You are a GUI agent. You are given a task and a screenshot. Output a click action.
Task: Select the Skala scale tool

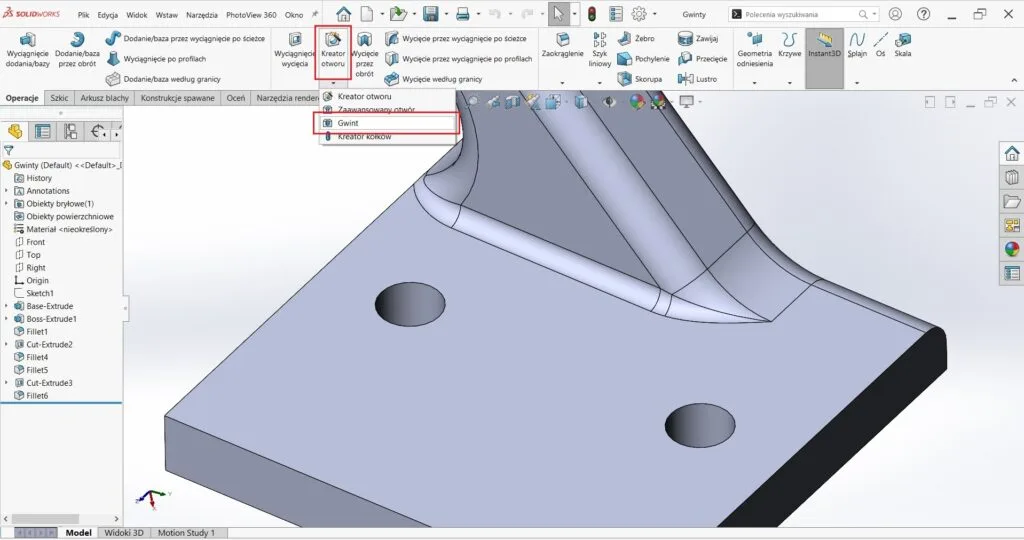(x=903, y=45)
